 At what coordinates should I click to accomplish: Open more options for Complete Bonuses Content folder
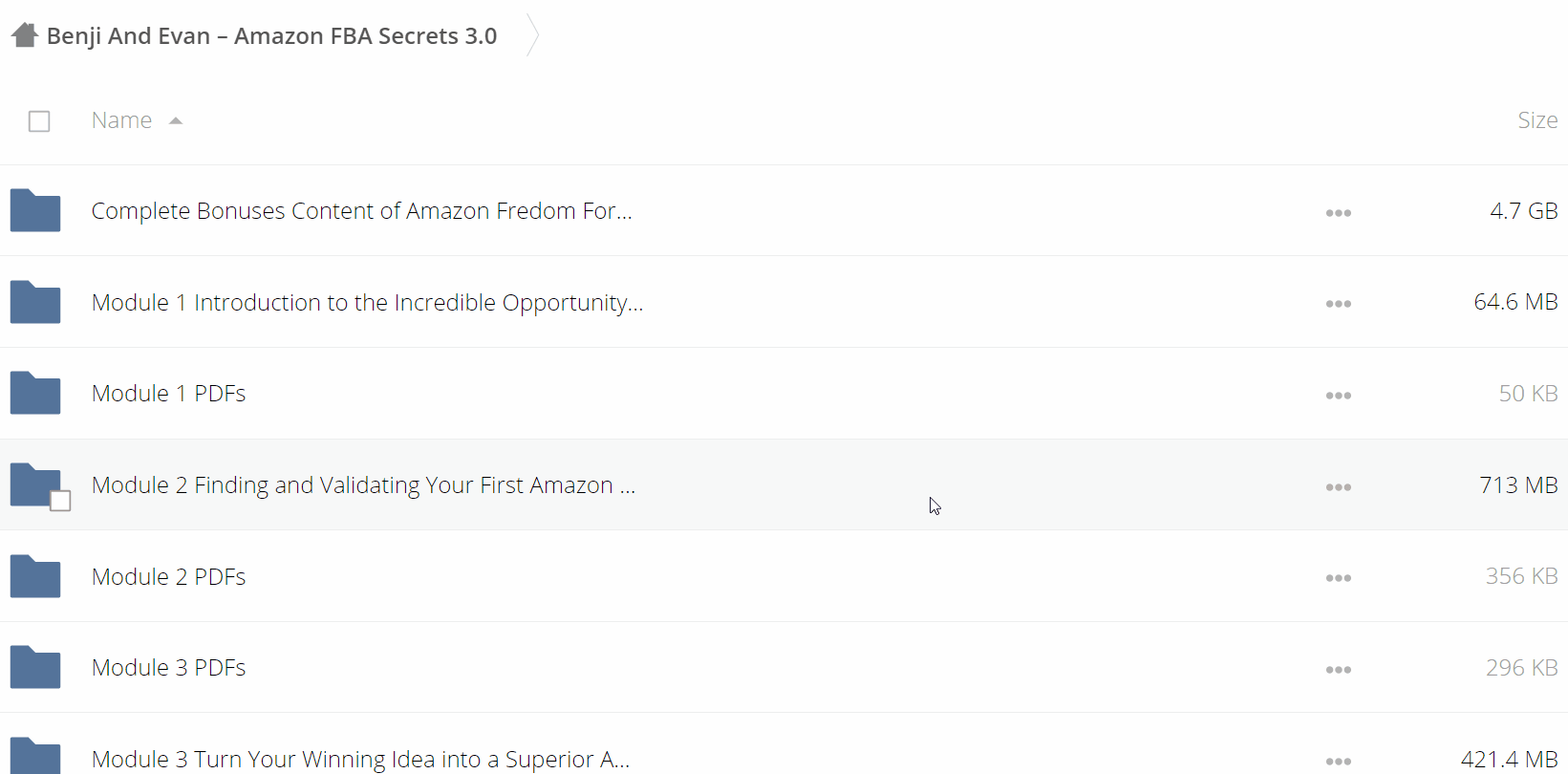tap(1338, 212)
